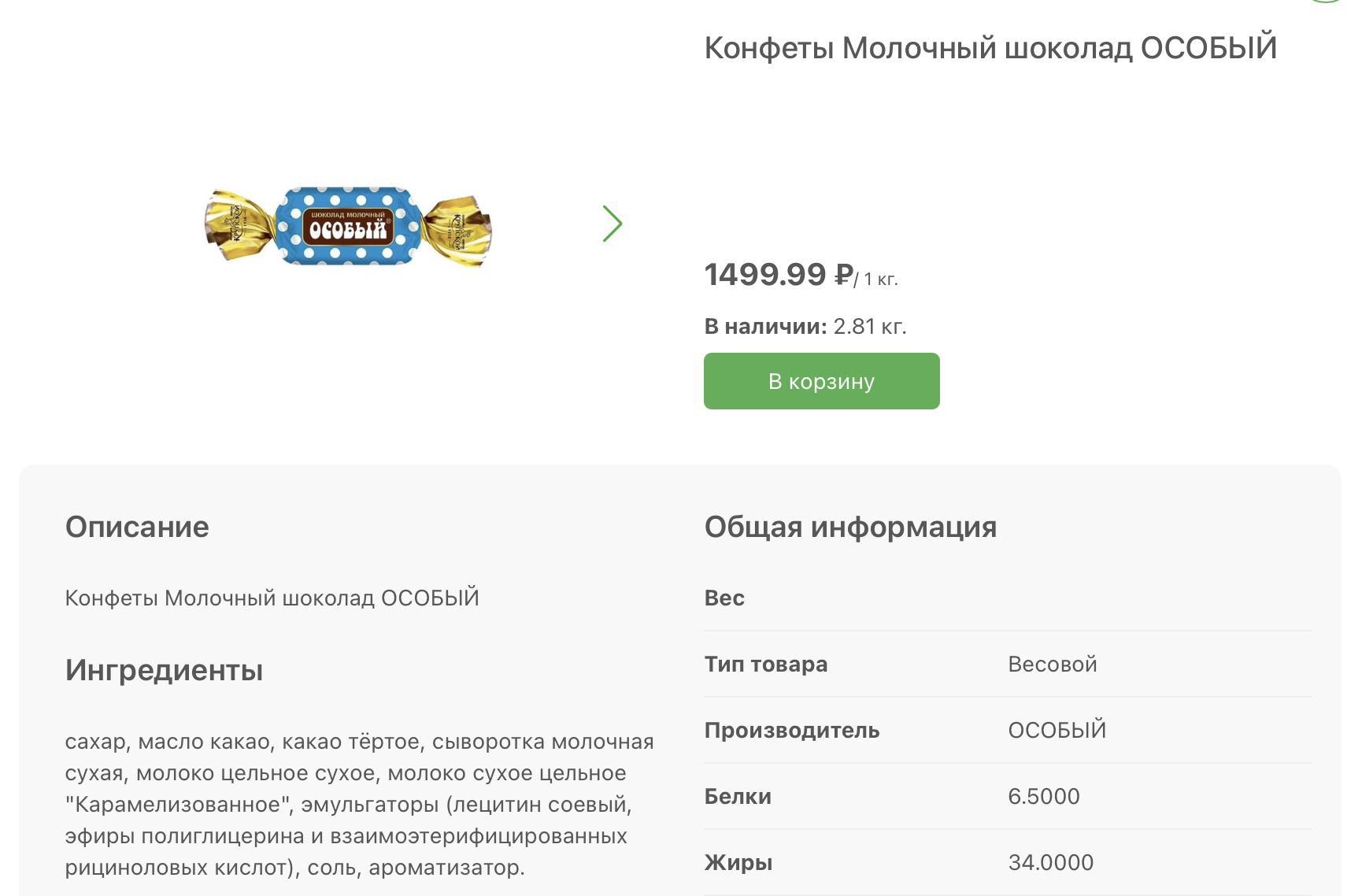Viewport: 1362px width, 896px height.
Task: Select the Ингредиенты section heading
Action: [164, 670]
